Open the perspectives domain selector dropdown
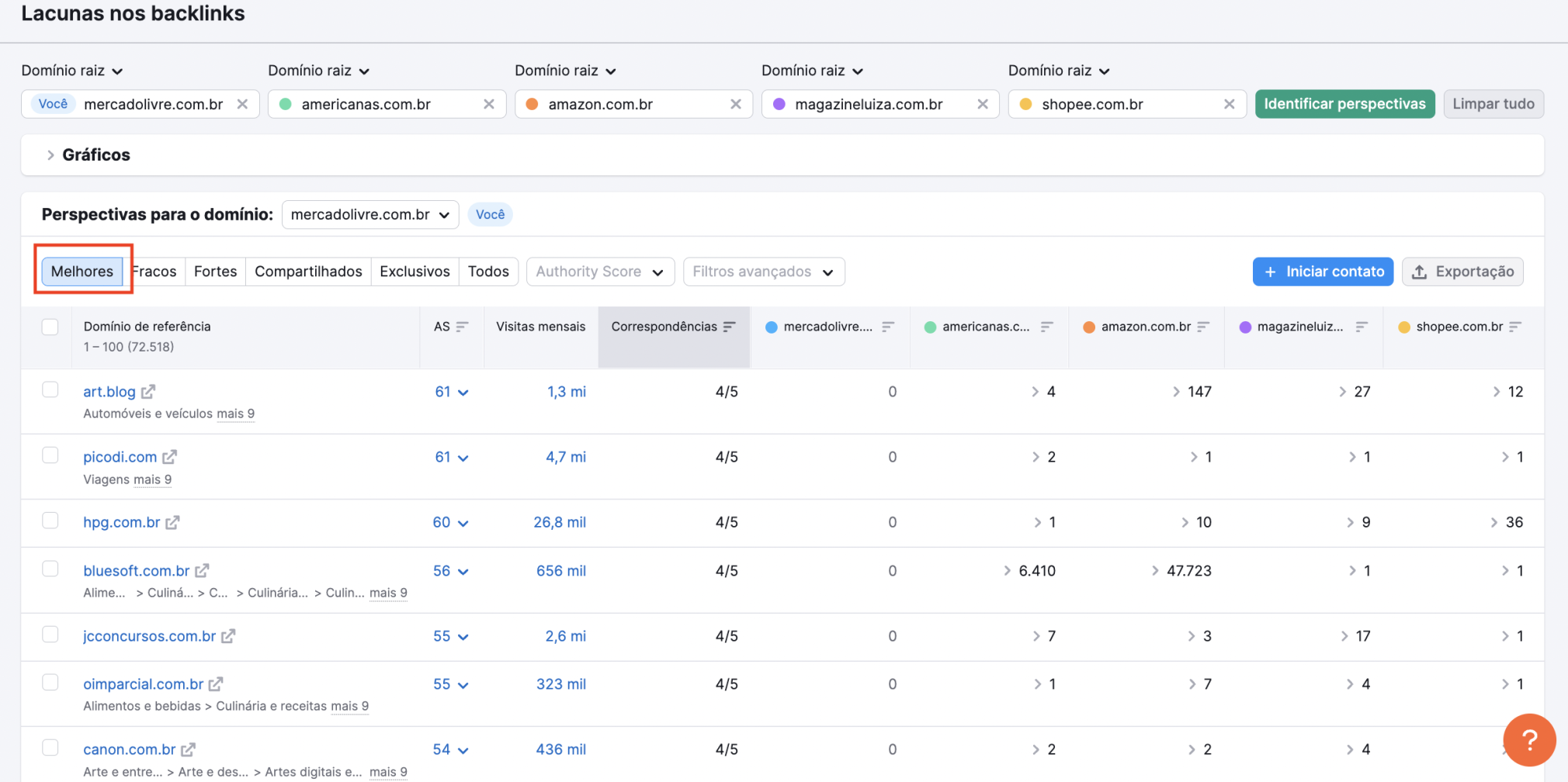This screenshot has height=782, width=1568. tap(370, 215)
